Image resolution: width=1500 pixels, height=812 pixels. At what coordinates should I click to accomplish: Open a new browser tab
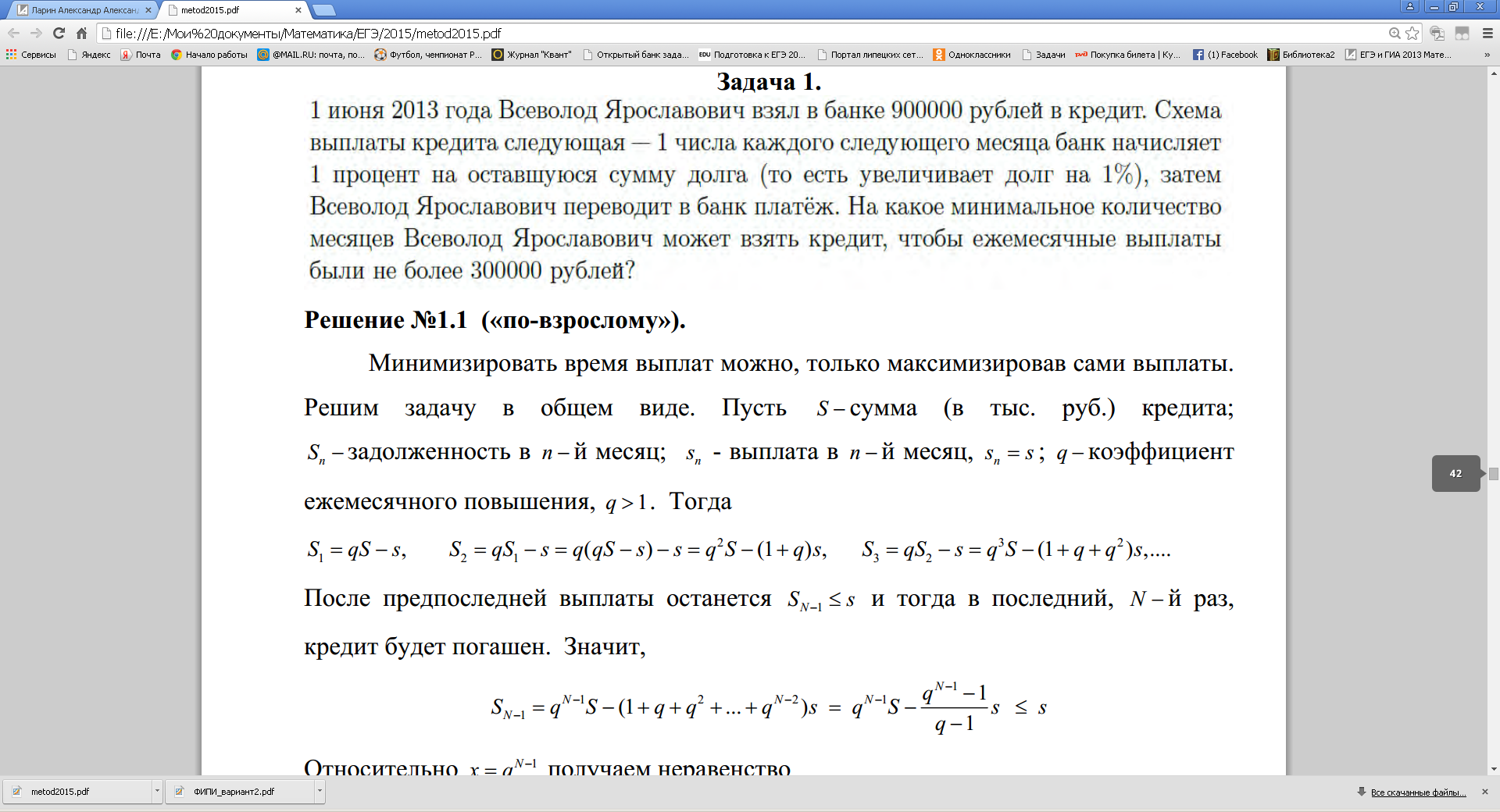pos(323,10)
